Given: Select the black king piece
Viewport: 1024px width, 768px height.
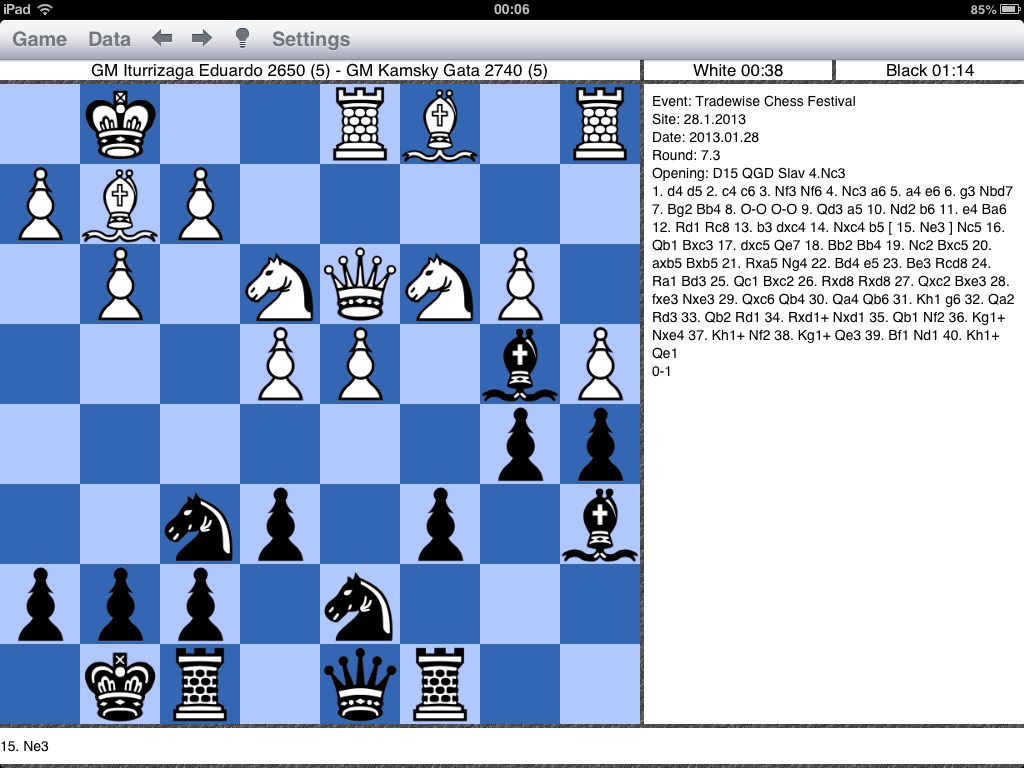Looking at the screenshot, I should click(120, 684).
